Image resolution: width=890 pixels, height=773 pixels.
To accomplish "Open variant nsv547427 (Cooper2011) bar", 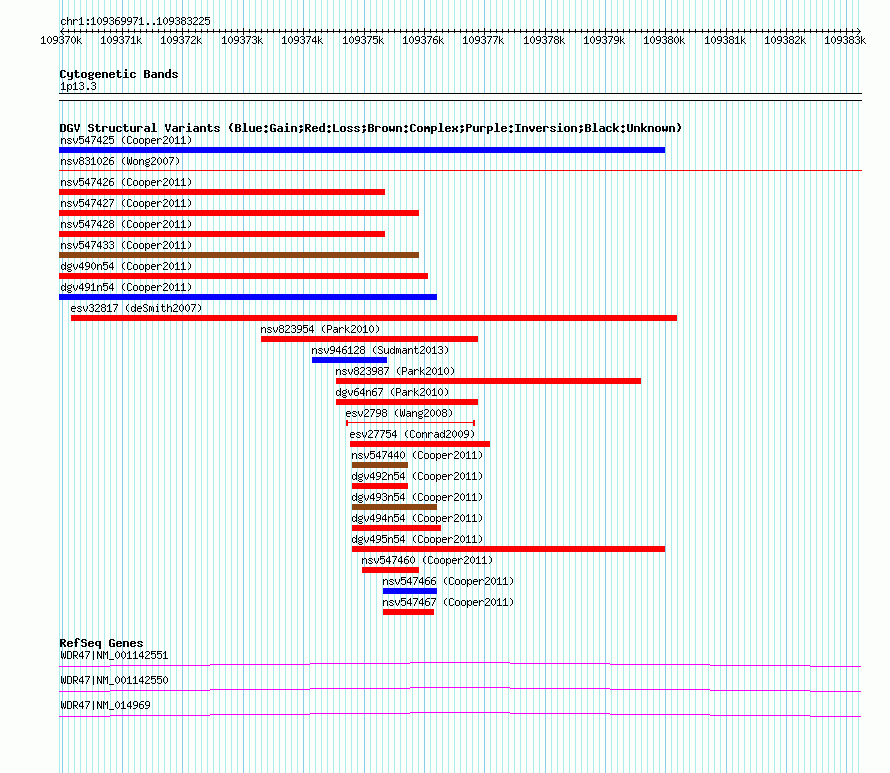I will [x=239, y=213].
